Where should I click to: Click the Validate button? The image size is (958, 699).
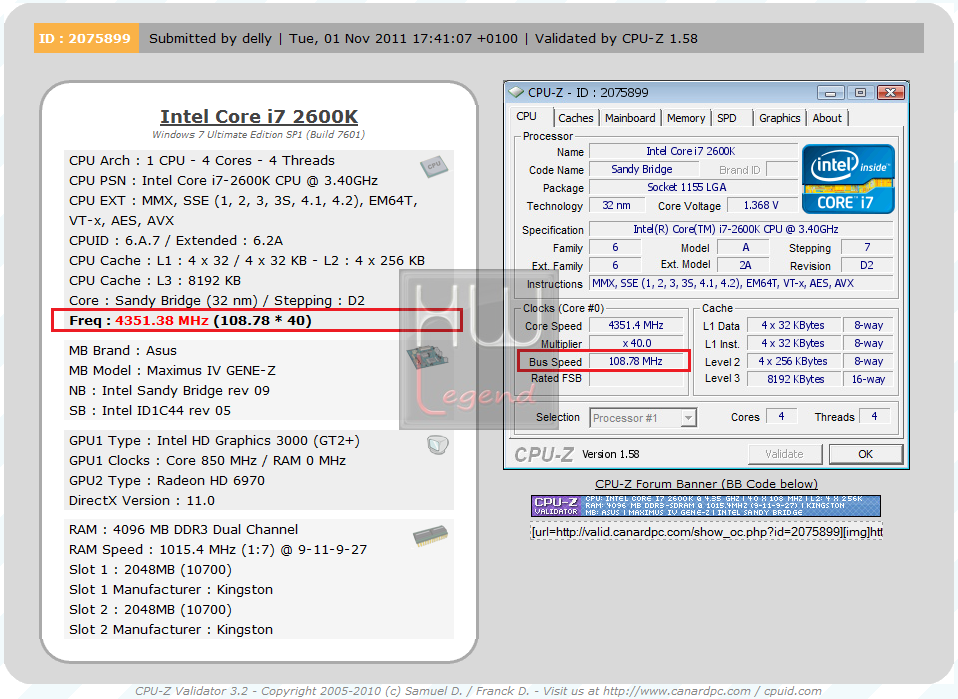point(784,454)
